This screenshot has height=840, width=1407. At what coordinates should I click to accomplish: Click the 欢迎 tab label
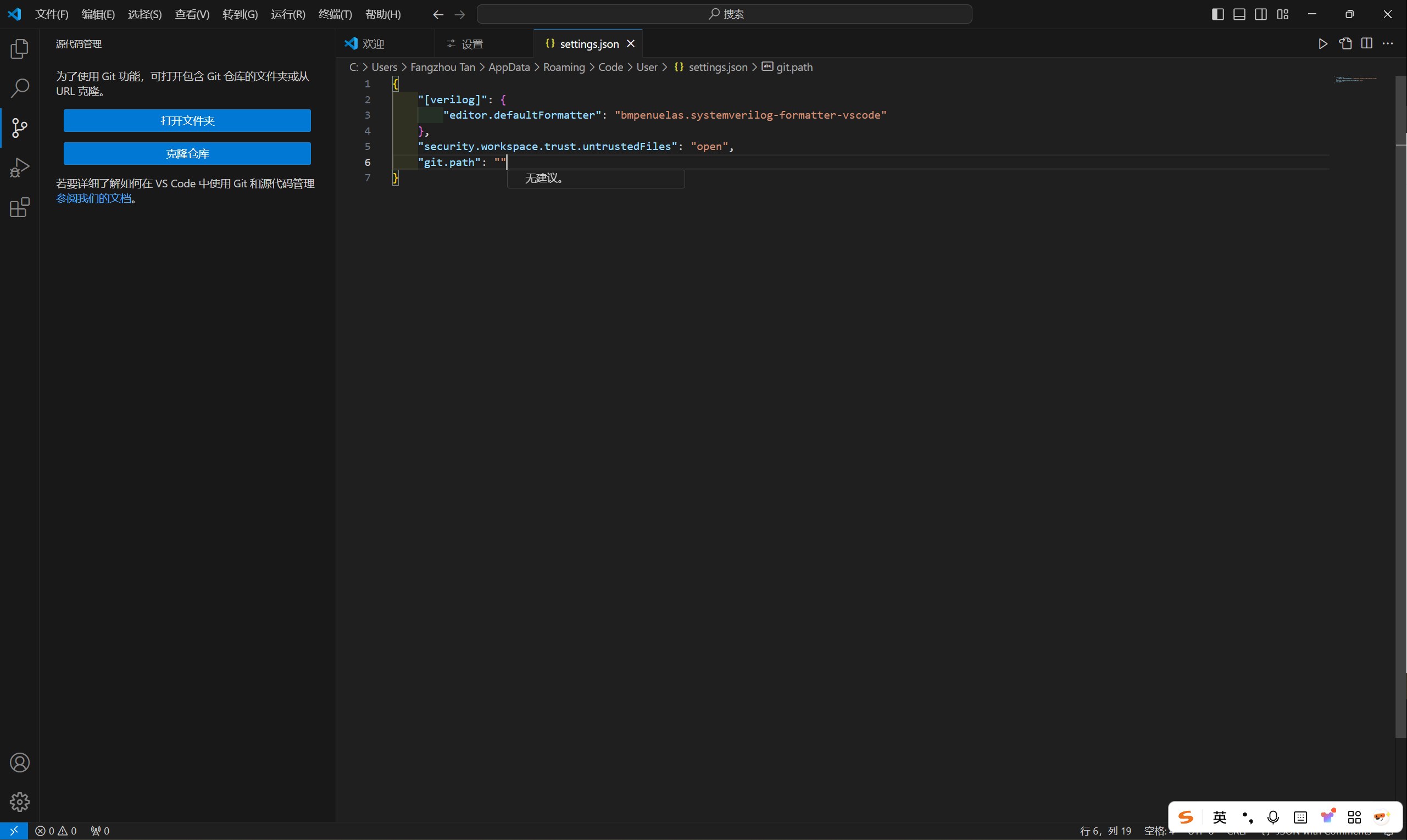tap(374, 43)
